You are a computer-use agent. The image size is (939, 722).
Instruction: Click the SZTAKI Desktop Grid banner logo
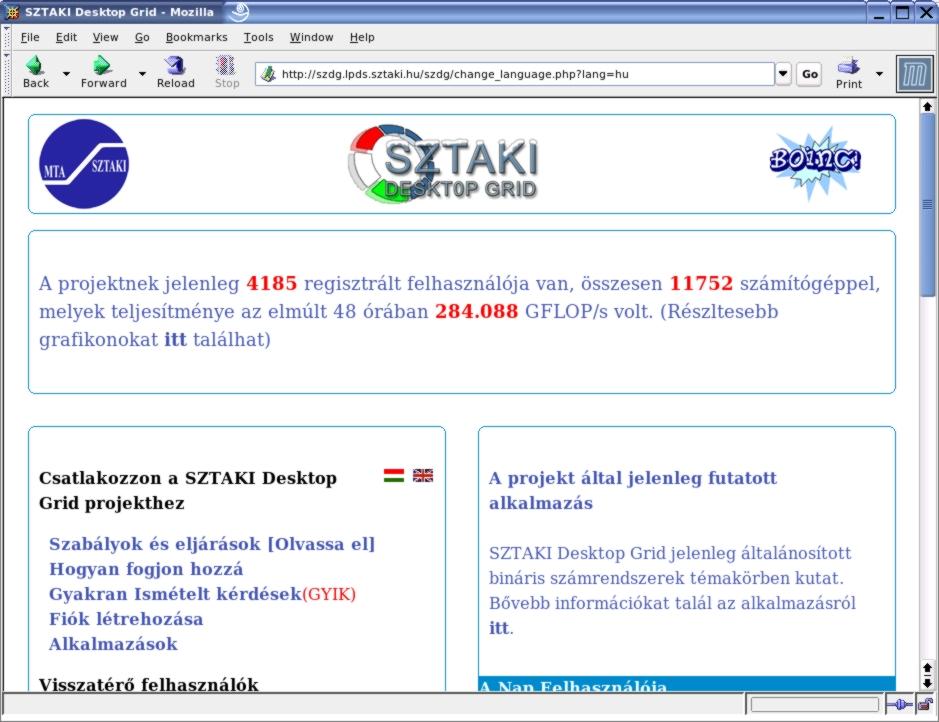point(443,163)
